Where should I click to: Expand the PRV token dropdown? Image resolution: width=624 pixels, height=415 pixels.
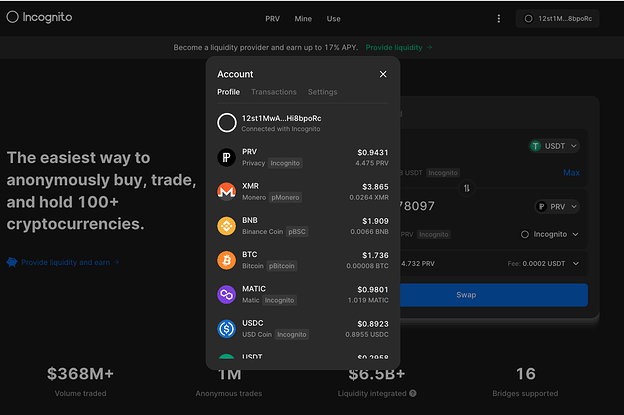pyautogui.click(x=558, y=207)
